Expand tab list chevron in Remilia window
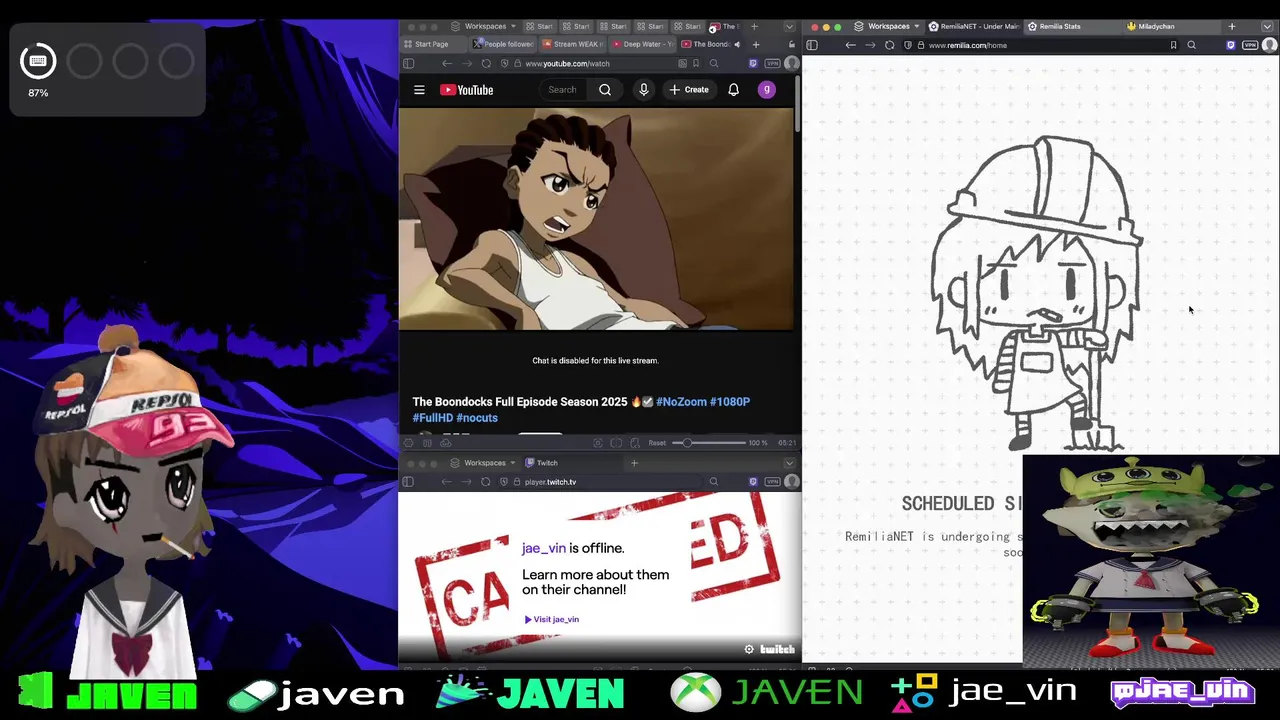This screenshot has width=1280, height=720. (1269, 27)
